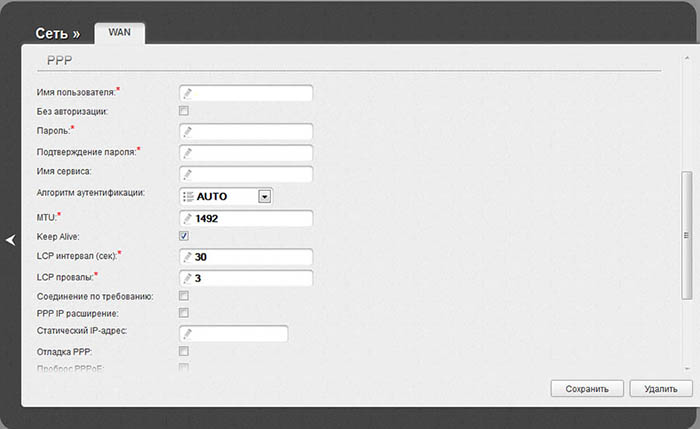Click the pencil icon in LCP провалы field
700x429 pixels.
(x=188, y=278)
